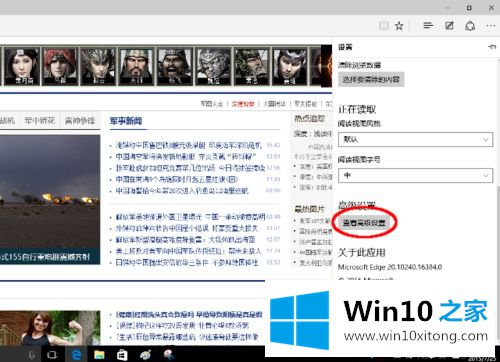Expand the 阅读视图风格 dropdown showing 默认
The height and width of the screenshot is (362, 500).
(x=415, y=139)
